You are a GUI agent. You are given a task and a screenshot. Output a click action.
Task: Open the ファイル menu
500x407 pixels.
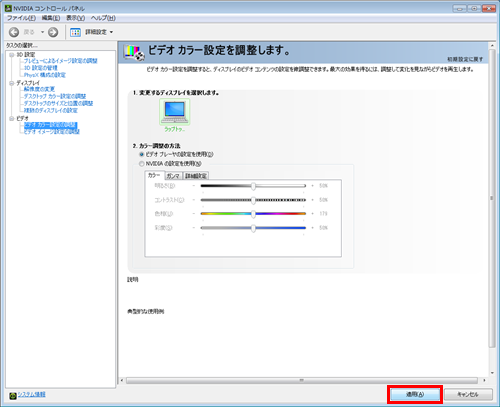[21, 18]
